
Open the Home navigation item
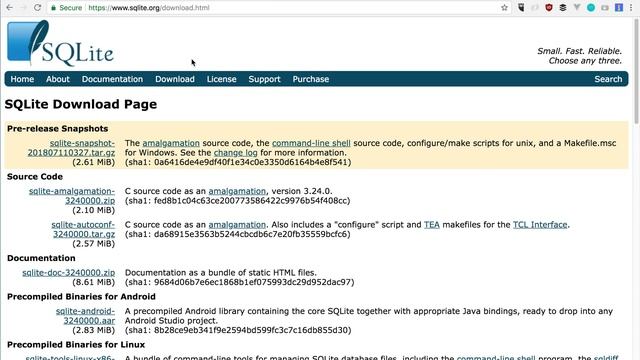[22, 79]
